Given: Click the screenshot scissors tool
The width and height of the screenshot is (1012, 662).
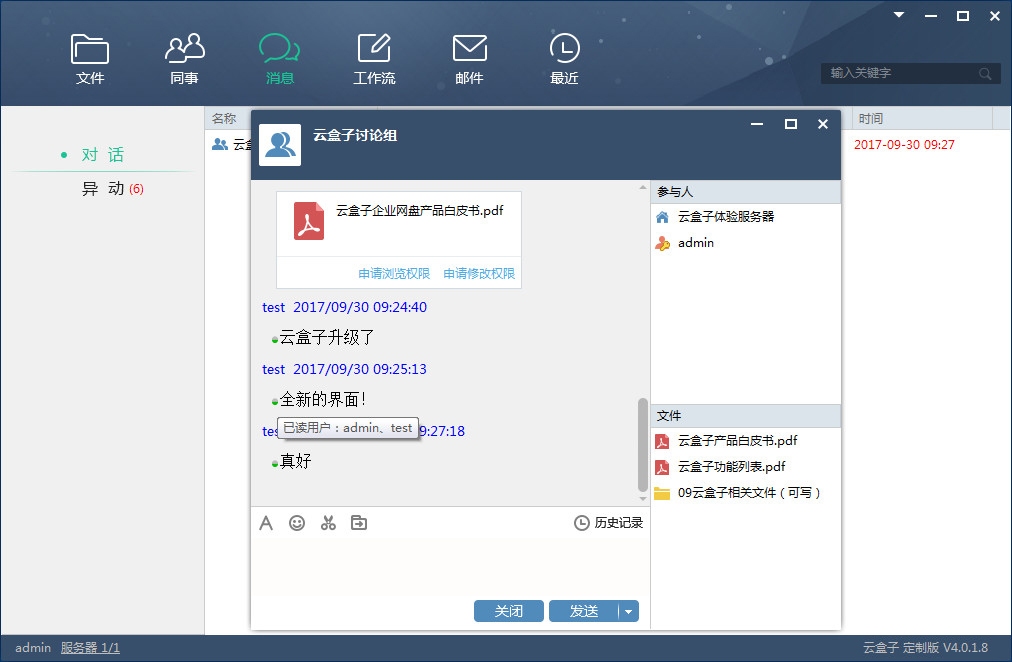Looking at the screenshot, I should (328, 523).
